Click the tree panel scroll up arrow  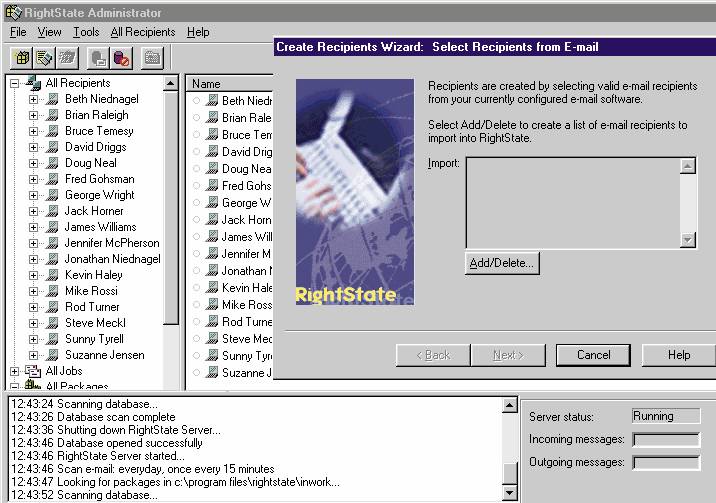(x=170, y=84)
